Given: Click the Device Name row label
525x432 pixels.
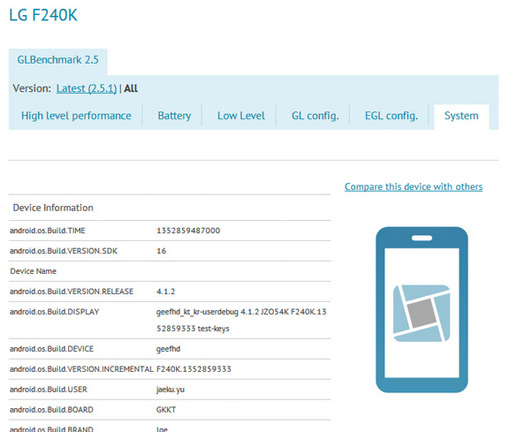Looking at the screenshot, I should 33,271.
